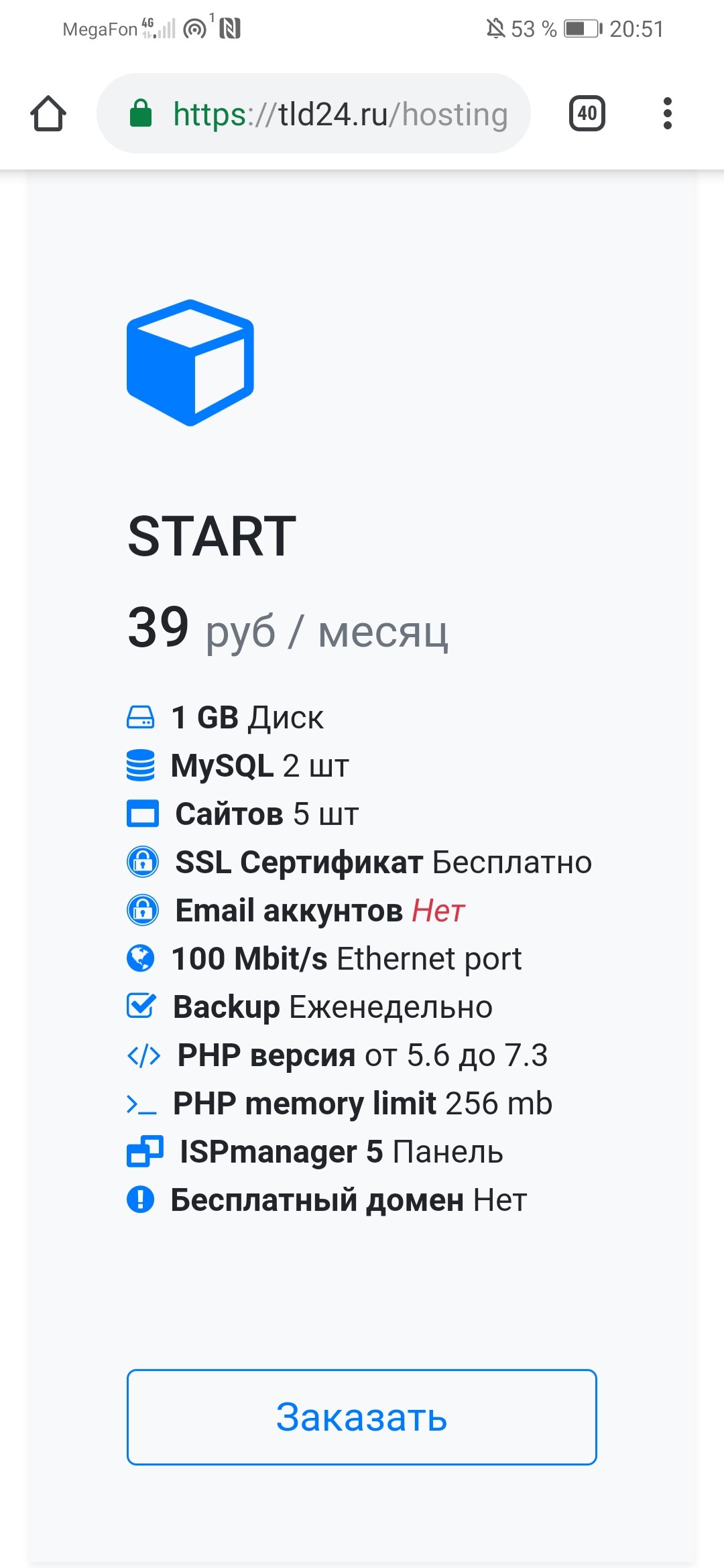Image resolution: width=724 pixels, height=1568 pixels.
Task: Tap the Сайтов window icon
Action: point(143,813)
